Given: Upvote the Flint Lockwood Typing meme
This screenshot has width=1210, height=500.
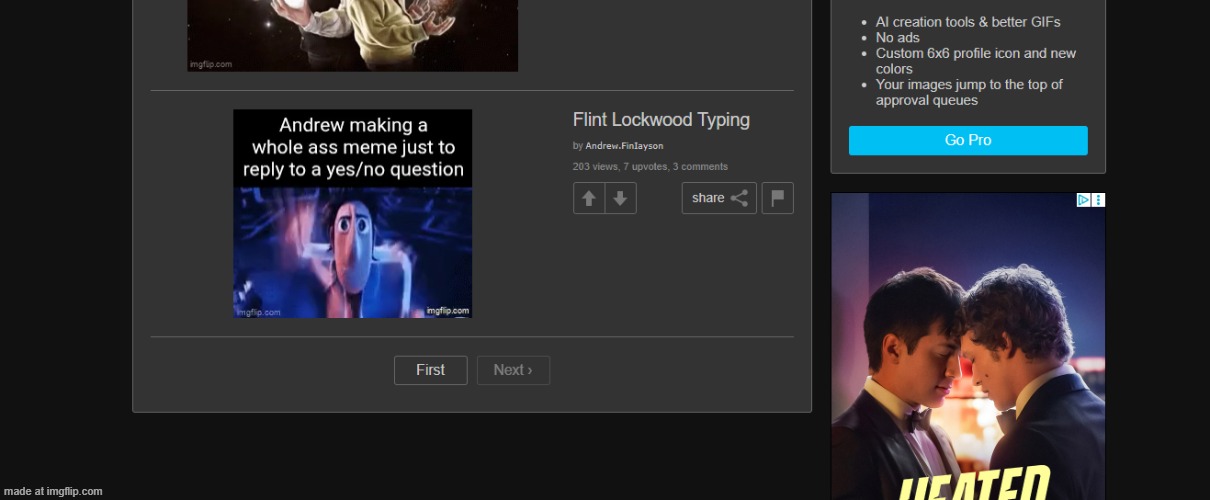Looking at the screenshot, I should [x=589, y=198].
